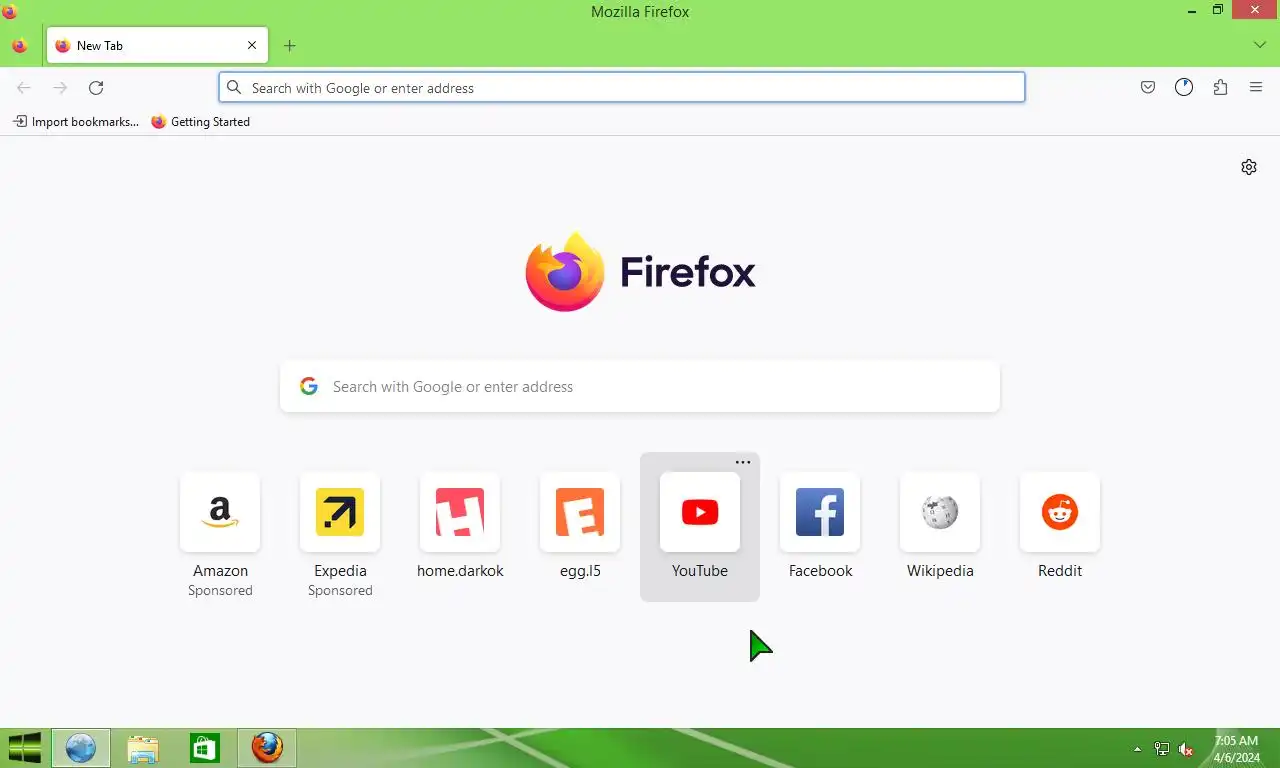Open Import bookmarks from bookmarks toolbar
Viewport: 1280px width, 768px height.
click(75, 122)
